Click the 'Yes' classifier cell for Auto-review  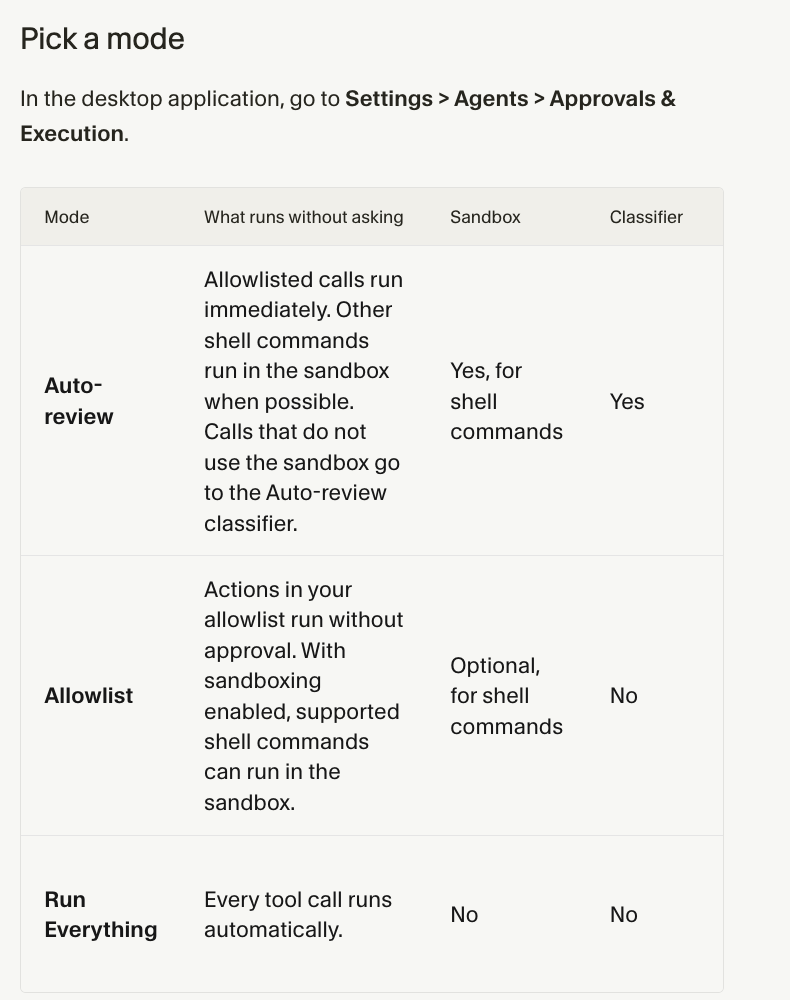click(x=627, y=401)
